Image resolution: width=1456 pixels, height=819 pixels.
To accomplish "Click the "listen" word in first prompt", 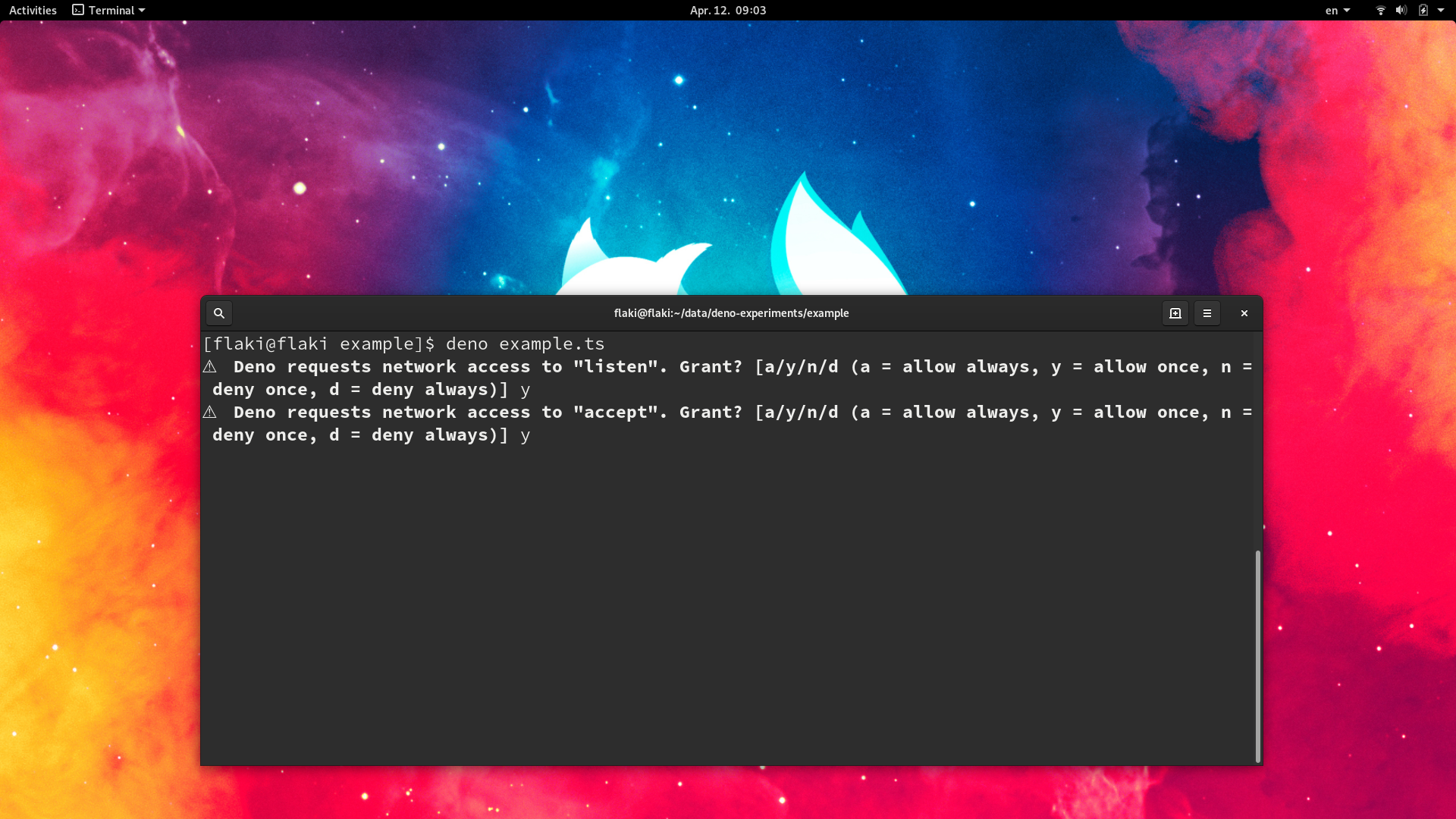I will (616, 367).
